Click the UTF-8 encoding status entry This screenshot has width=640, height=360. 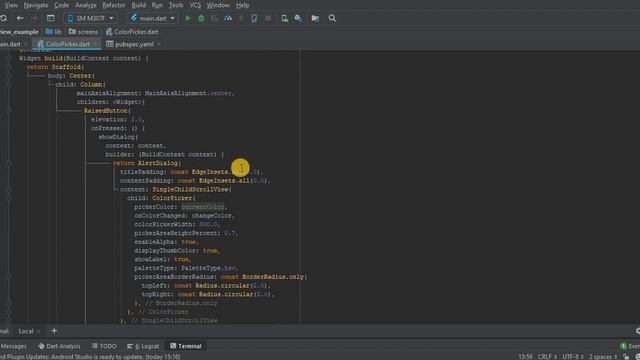(573, 357)
